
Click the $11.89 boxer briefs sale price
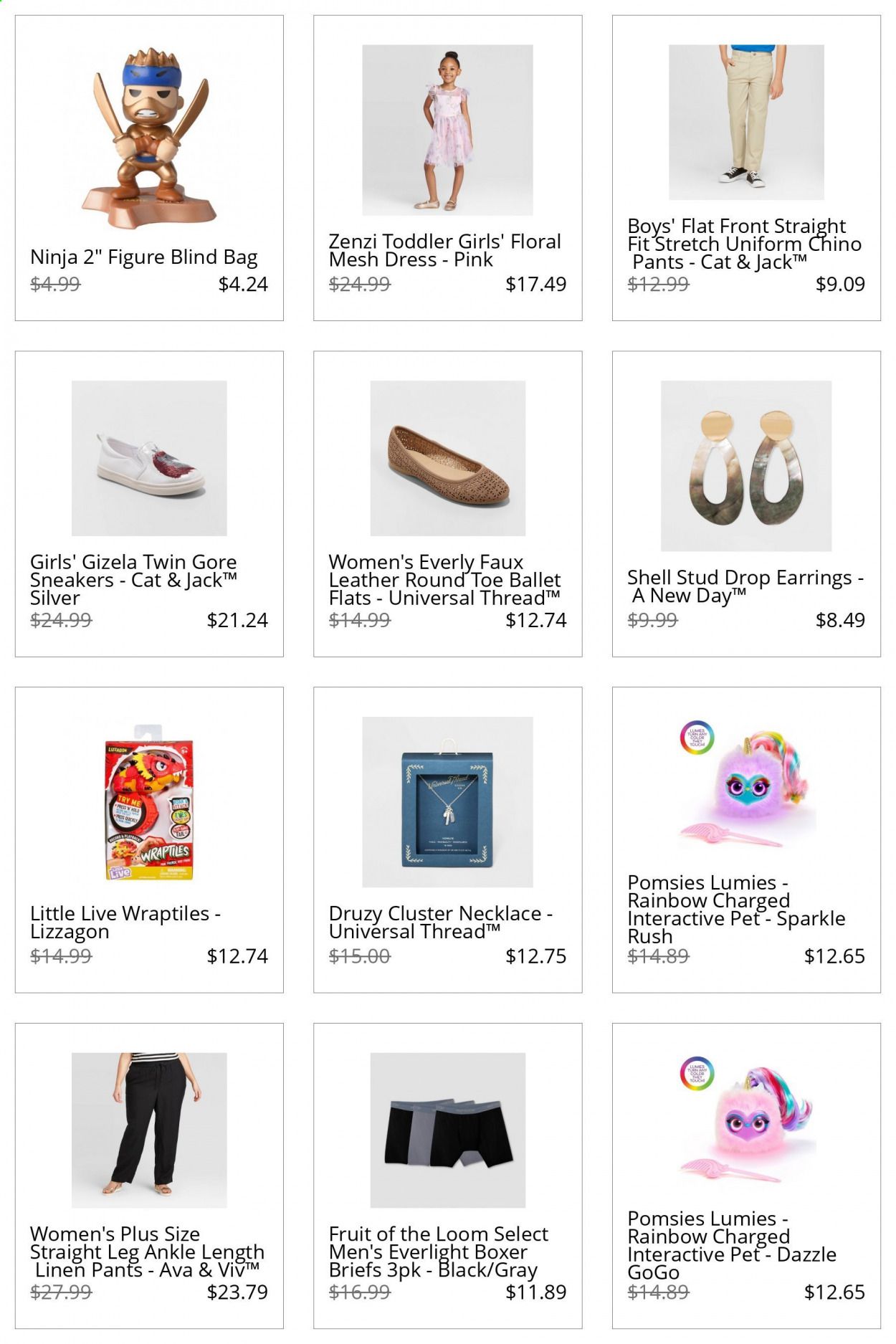point(535,1292)
